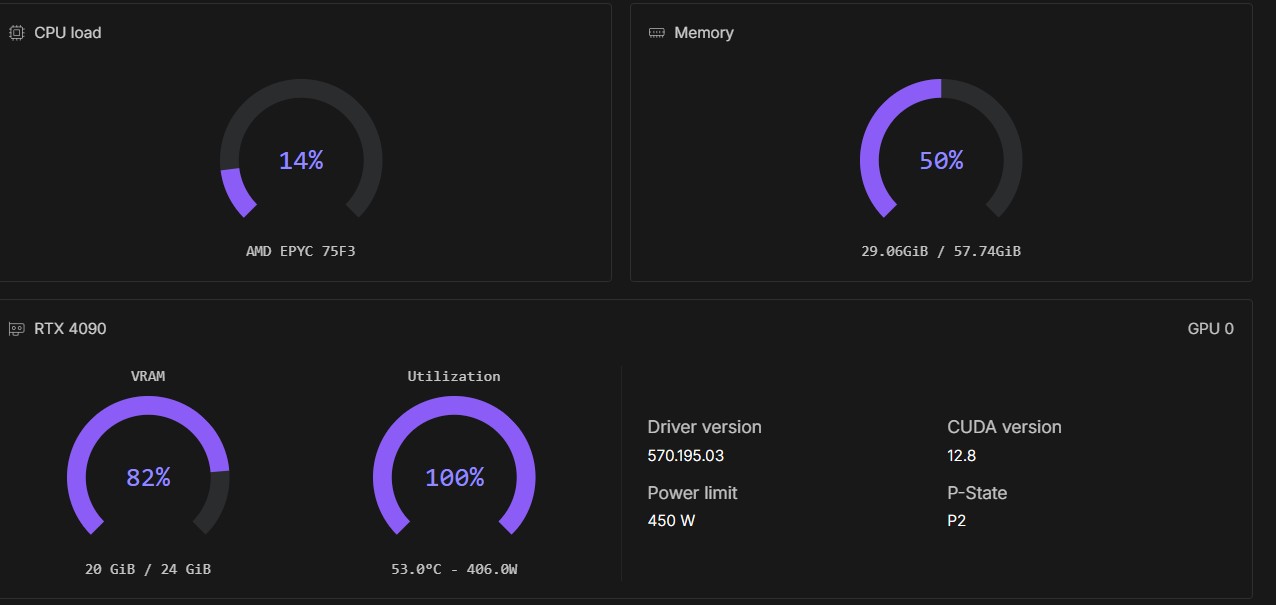Click the "20 GiB / 24 GiB" VRAM usage value
This screenshot has width=1276, height=605.
148,569
